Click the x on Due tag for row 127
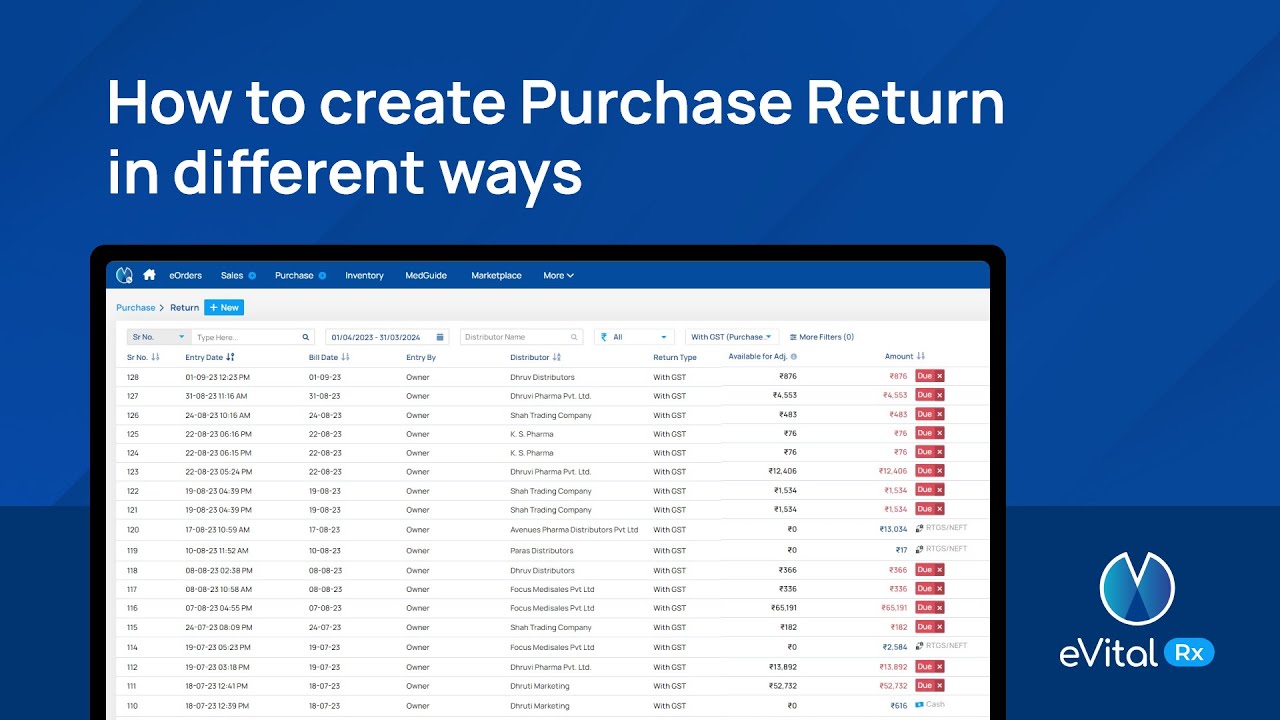 point(940,395)
